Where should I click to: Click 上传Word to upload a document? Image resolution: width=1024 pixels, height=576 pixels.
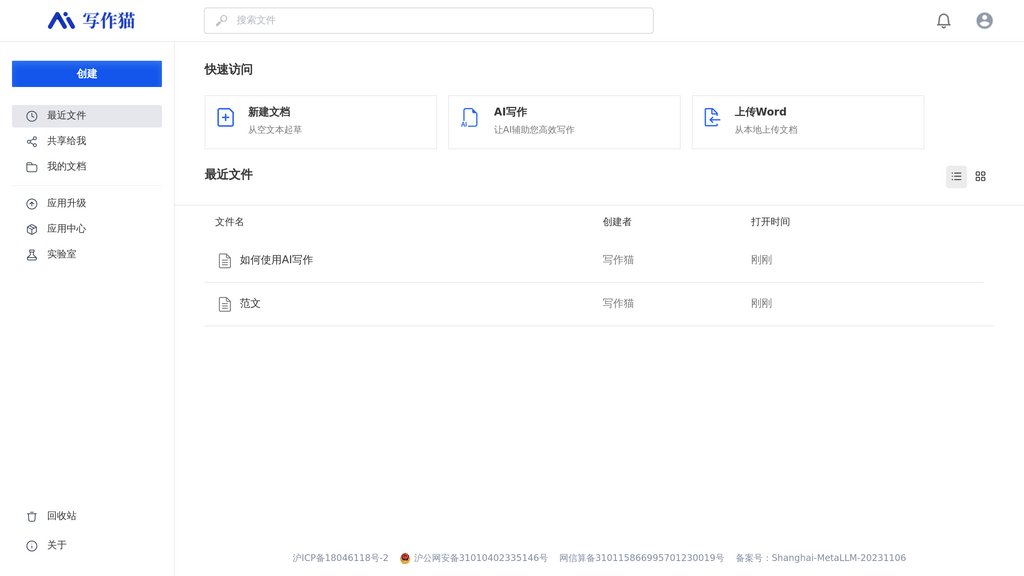pos(808,121)
